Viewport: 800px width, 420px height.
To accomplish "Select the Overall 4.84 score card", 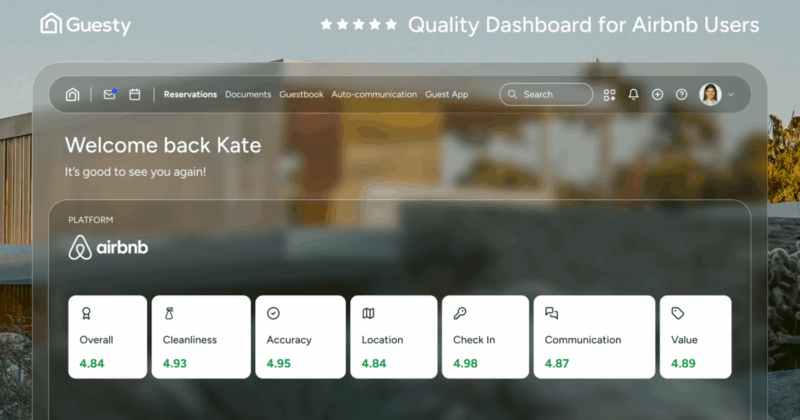I will 108,337.
